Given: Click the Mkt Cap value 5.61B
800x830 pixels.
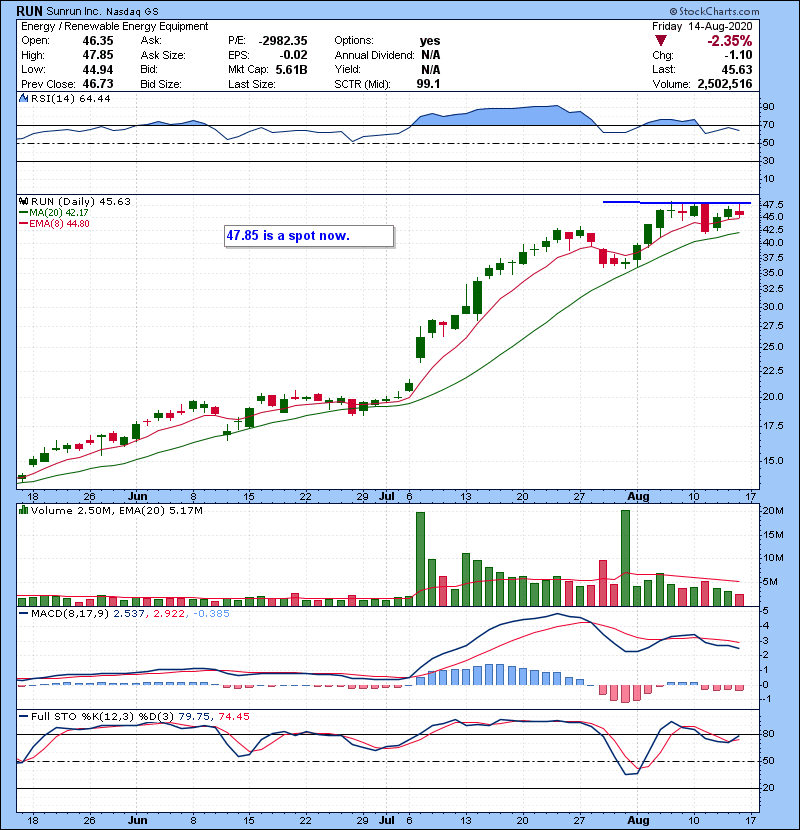Looking at the screenshot, I should [291, 69].
